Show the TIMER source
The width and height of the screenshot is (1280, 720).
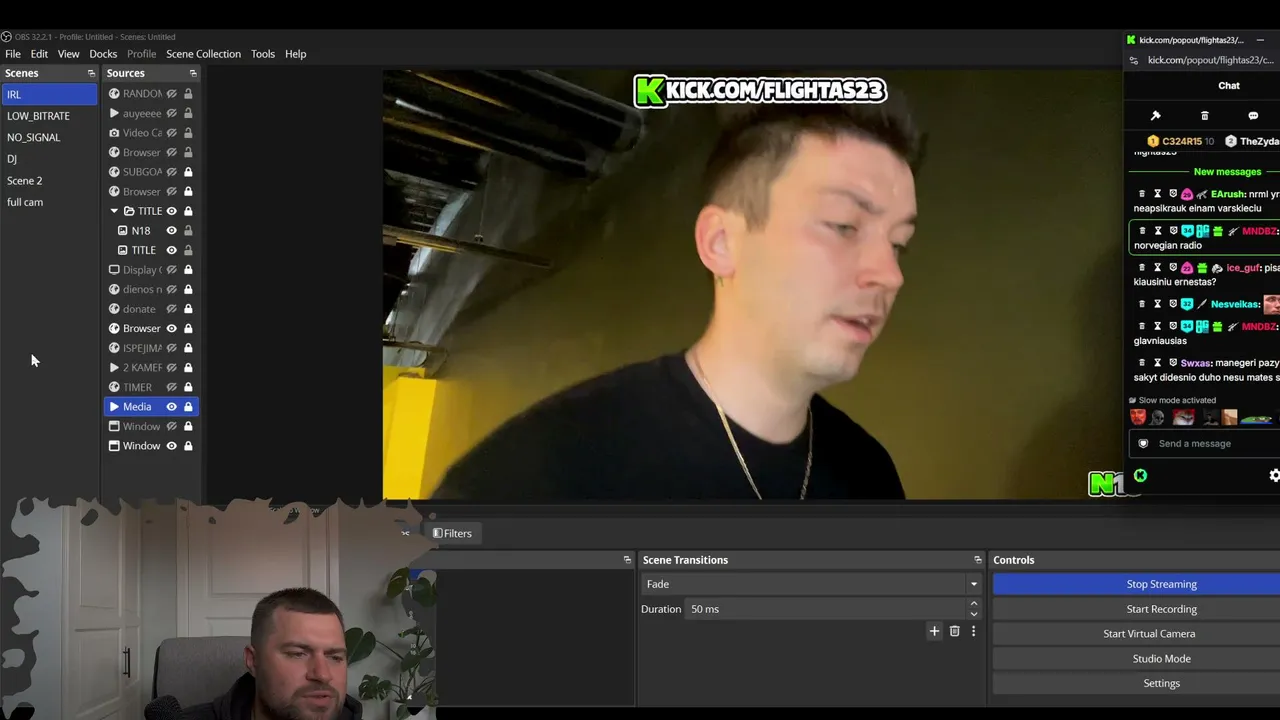172,387
